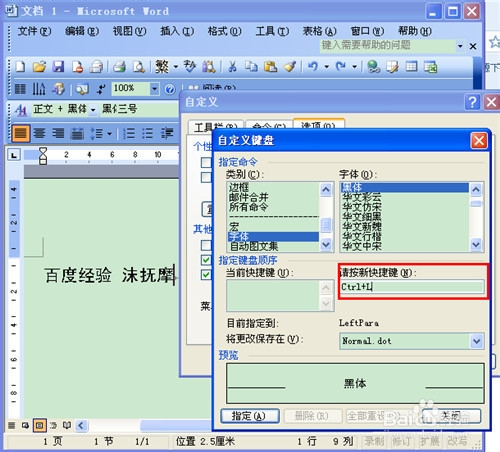Run spelling and grammar check icon

pyautogui.click(x=190, y=67)
